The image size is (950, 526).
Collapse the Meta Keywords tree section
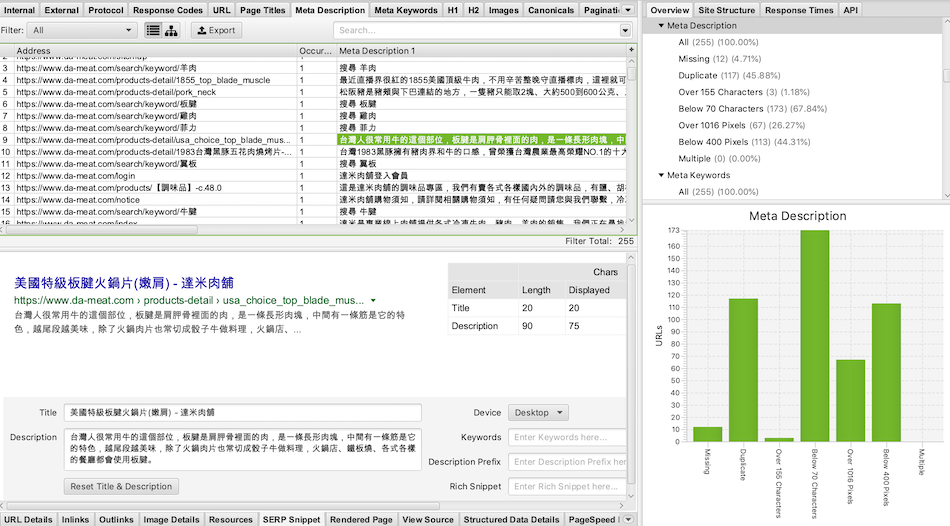[x=661, y=175]
